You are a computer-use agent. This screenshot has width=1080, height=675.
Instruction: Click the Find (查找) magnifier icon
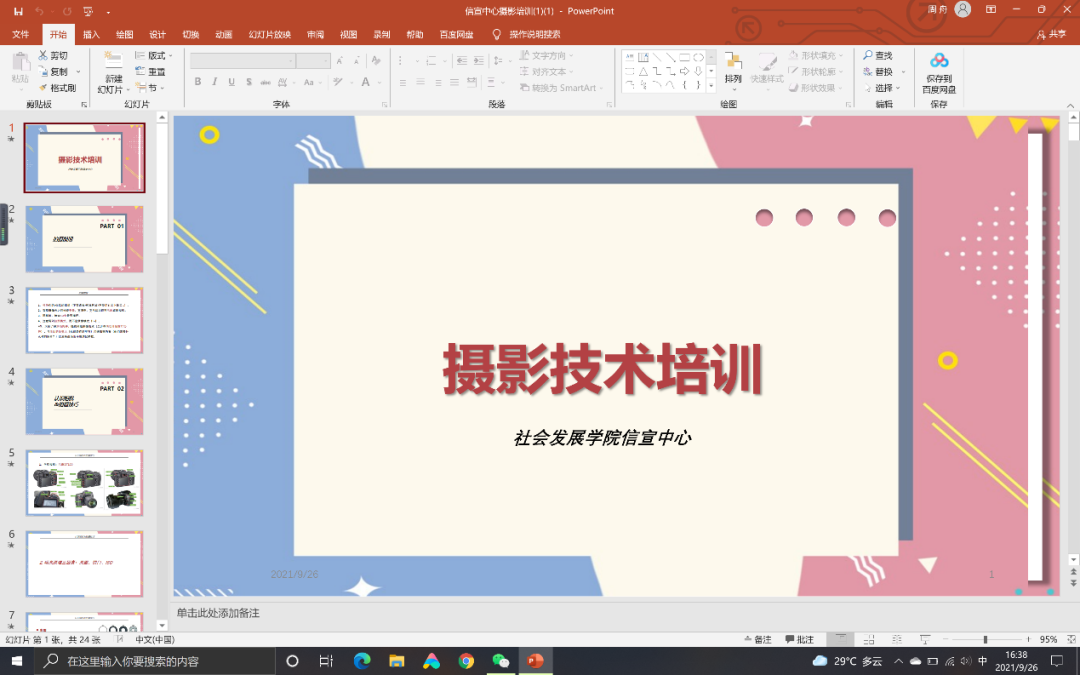868,56
